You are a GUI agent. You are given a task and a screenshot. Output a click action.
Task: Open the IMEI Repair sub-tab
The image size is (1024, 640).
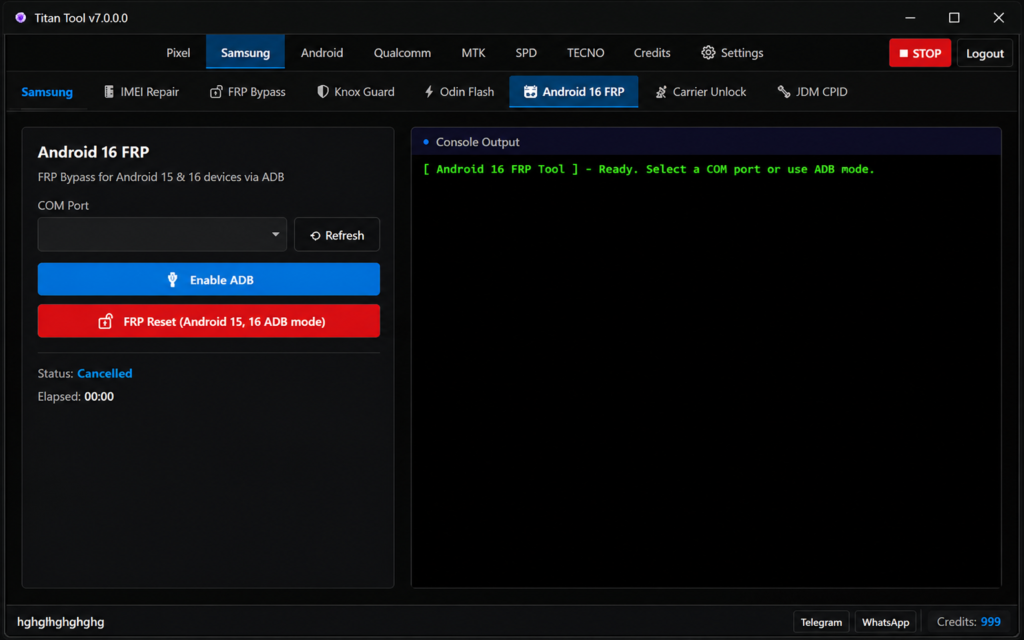click(142, 92)
